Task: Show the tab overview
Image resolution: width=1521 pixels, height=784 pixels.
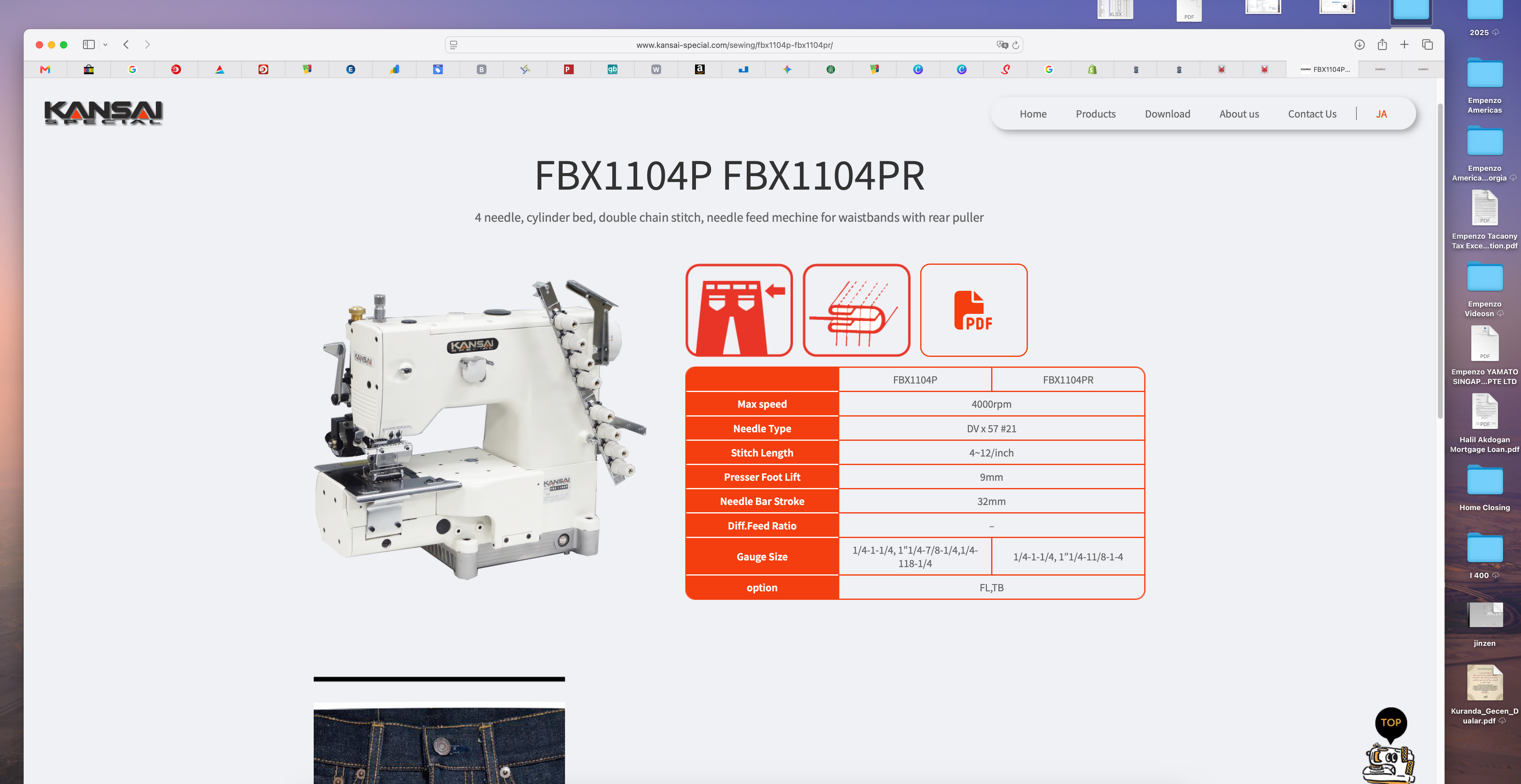Action: click(1428, 44)
